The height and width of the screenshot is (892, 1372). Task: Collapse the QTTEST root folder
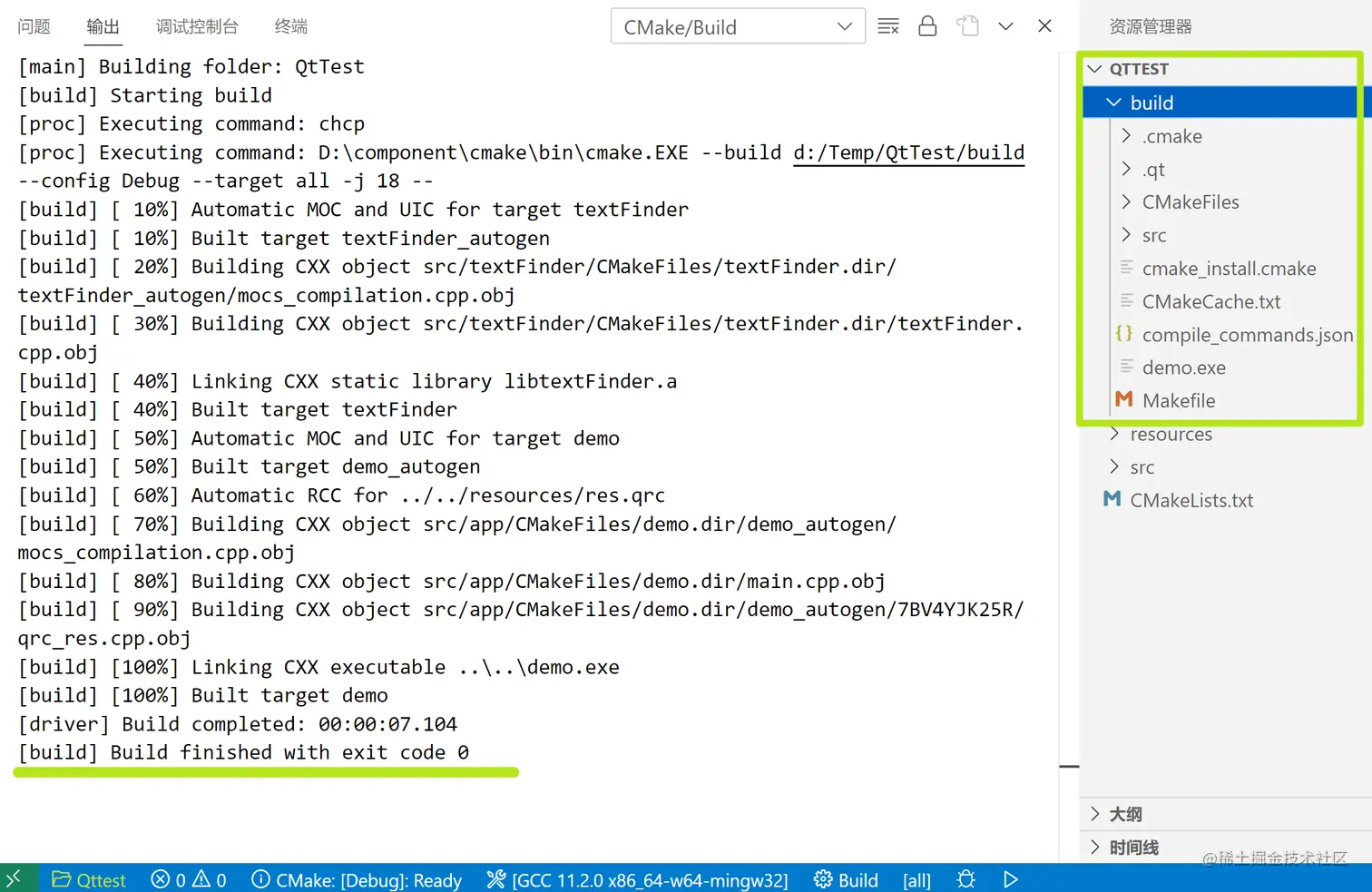(x=1220, y=69)
